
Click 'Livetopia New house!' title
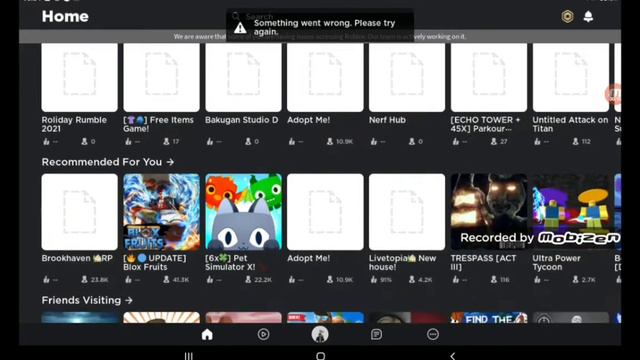402,262
